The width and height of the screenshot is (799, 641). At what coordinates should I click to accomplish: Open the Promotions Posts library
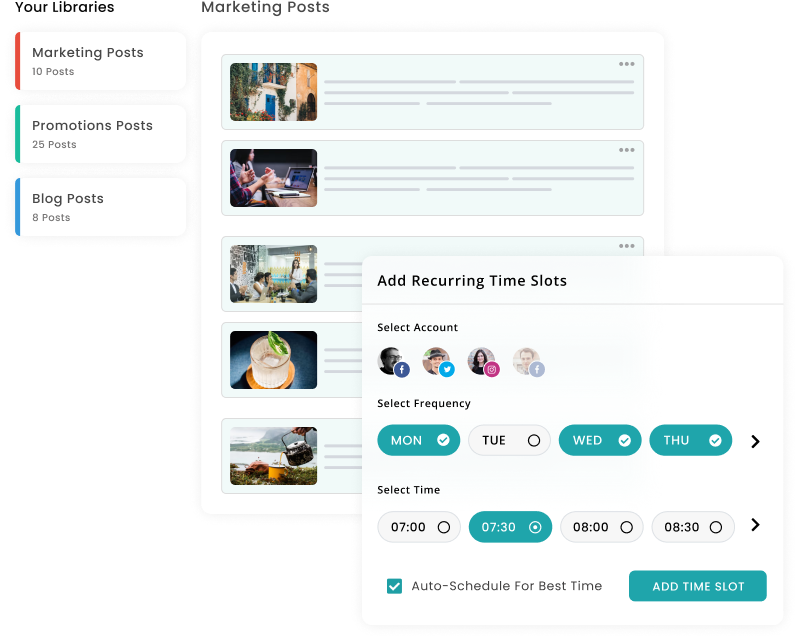(x=100, y=134)
